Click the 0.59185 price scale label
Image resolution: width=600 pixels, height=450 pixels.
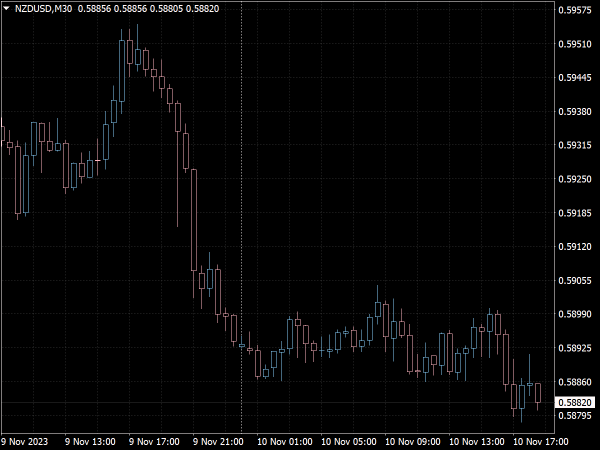tap(575, 213)
